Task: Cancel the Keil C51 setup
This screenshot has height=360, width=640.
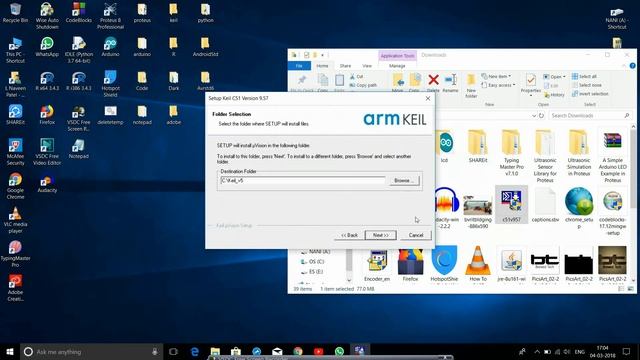Action: pos(416,235)
